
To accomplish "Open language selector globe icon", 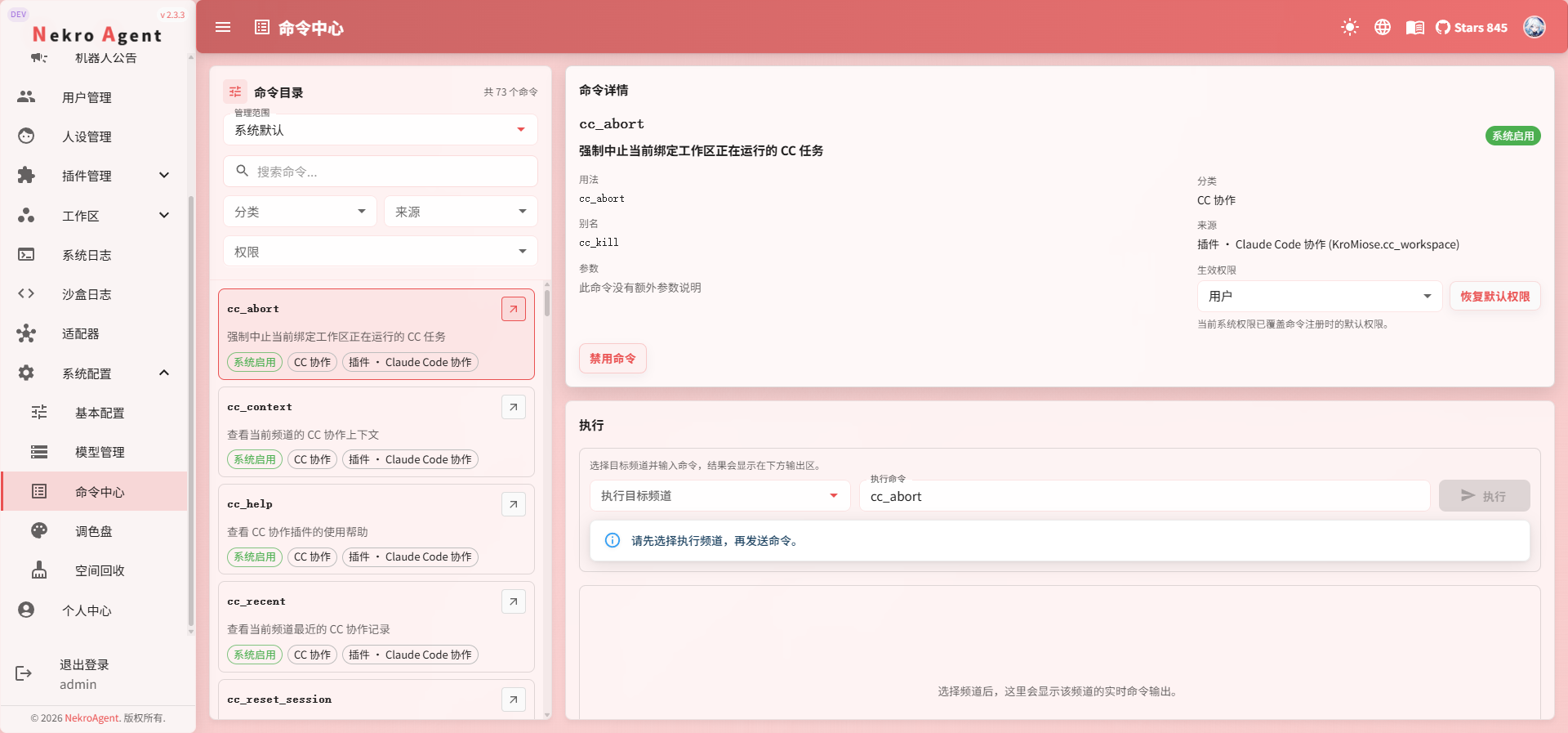I will point(1383,27).
